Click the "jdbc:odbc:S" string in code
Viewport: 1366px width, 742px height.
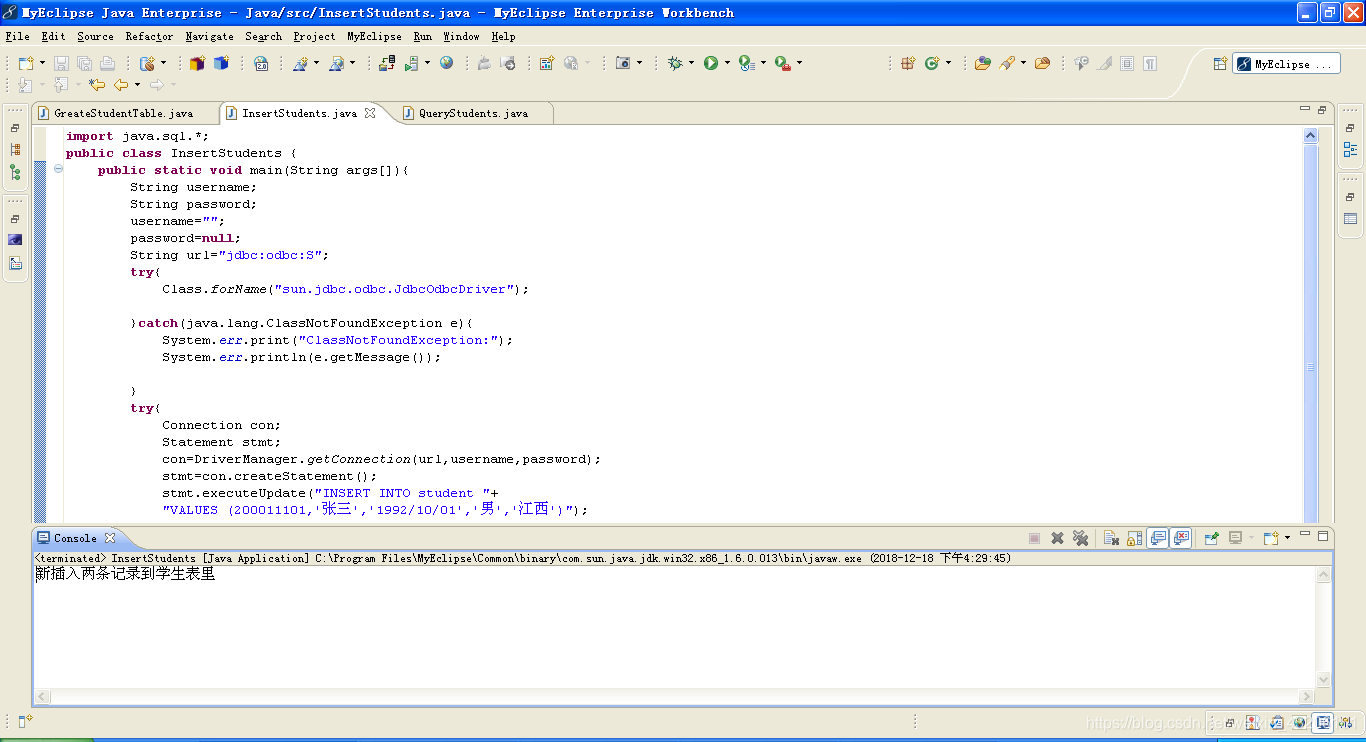[271, 255]
